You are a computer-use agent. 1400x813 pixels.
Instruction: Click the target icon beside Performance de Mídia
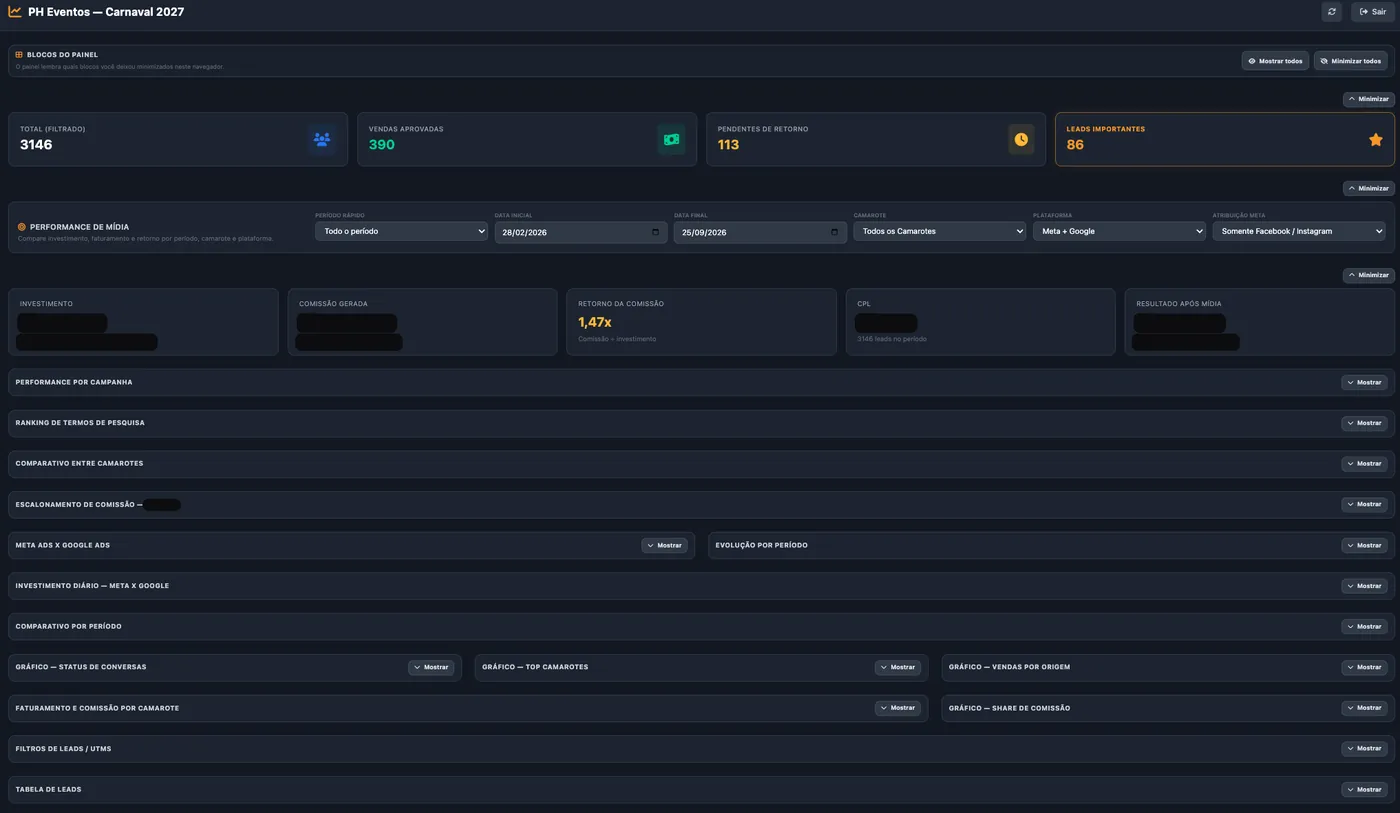tap(22, 227)
